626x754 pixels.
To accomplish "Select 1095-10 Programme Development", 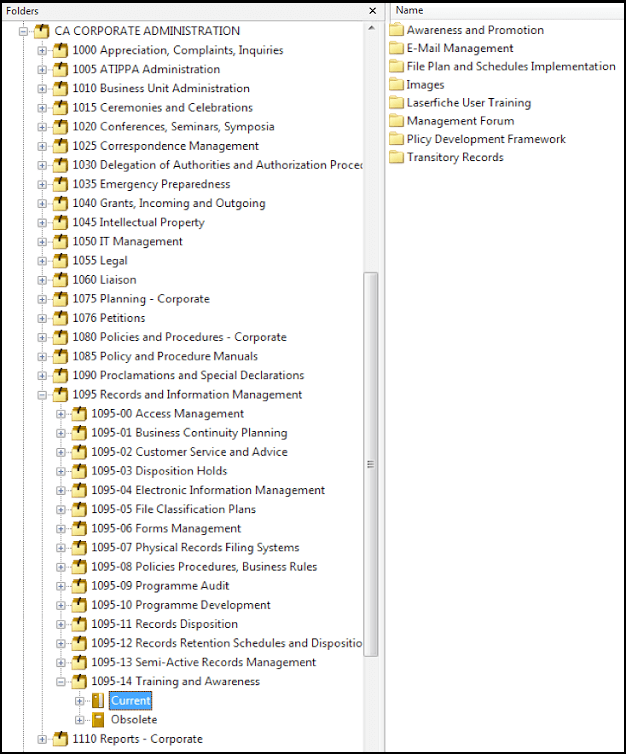I will click(181, 605).
